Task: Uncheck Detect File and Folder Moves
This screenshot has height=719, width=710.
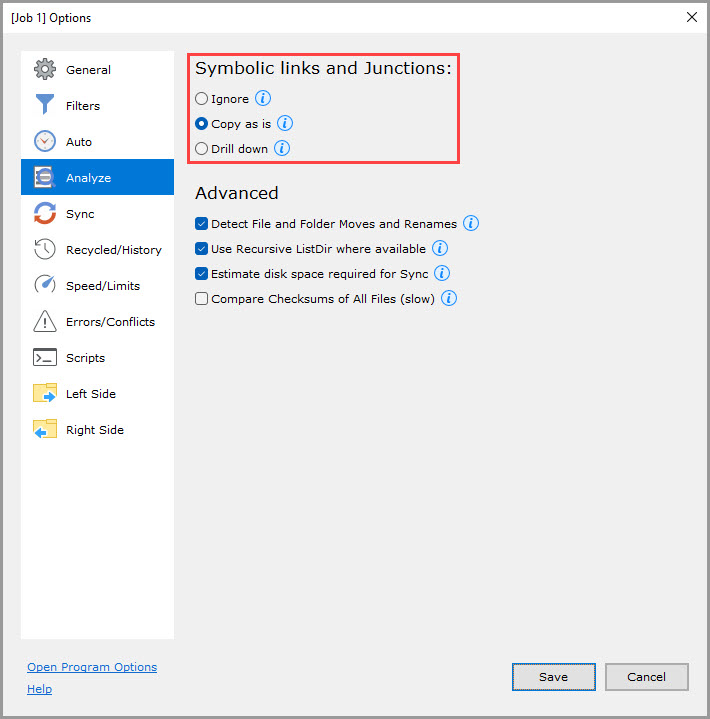Action: pyautogui.click(x=202, y=224)
